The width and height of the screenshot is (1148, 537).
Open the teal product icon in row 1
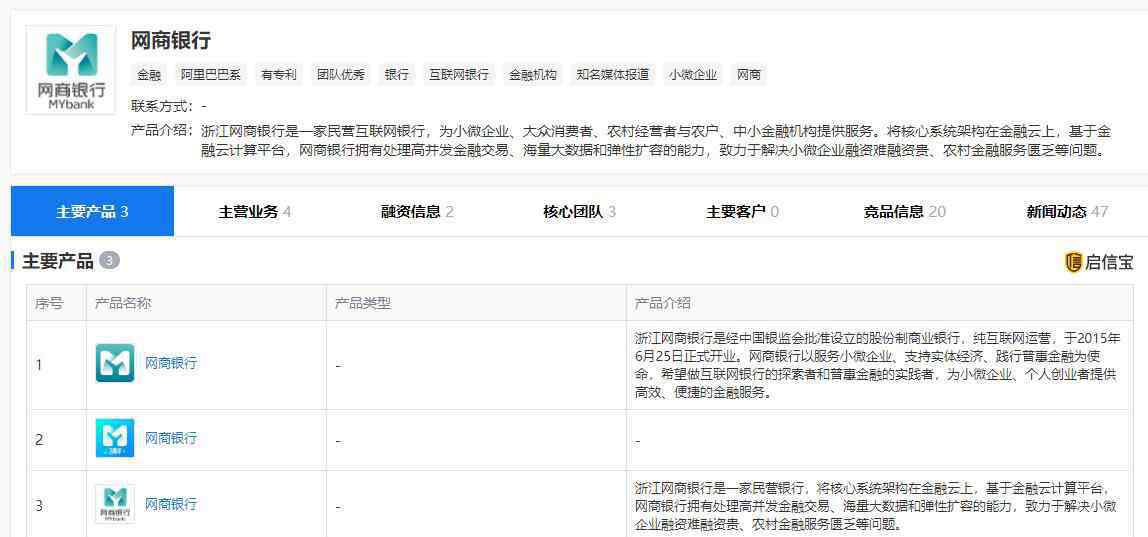tap(115, 363)
